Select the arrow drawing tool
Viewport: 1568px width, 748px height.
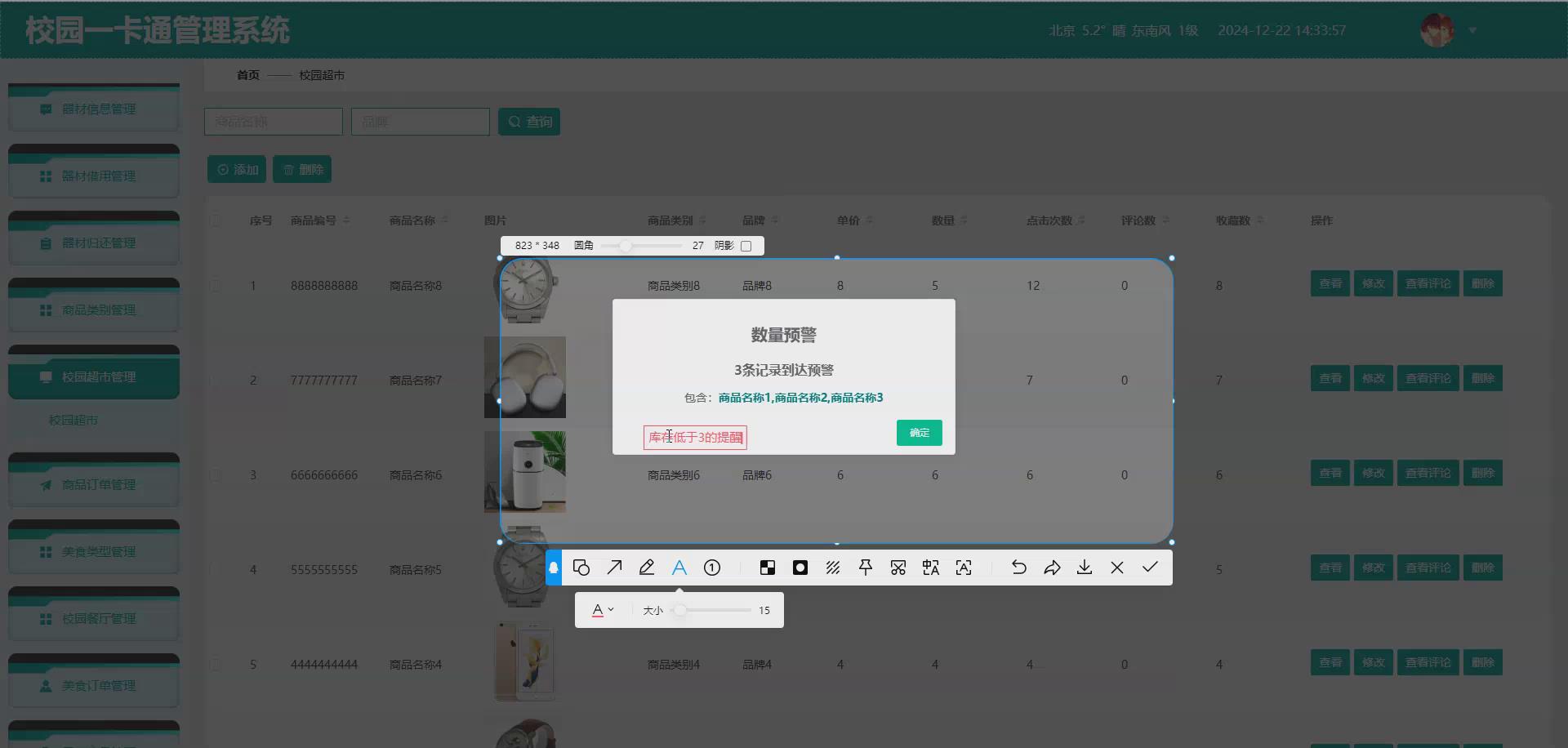click(x=614, y=568)
